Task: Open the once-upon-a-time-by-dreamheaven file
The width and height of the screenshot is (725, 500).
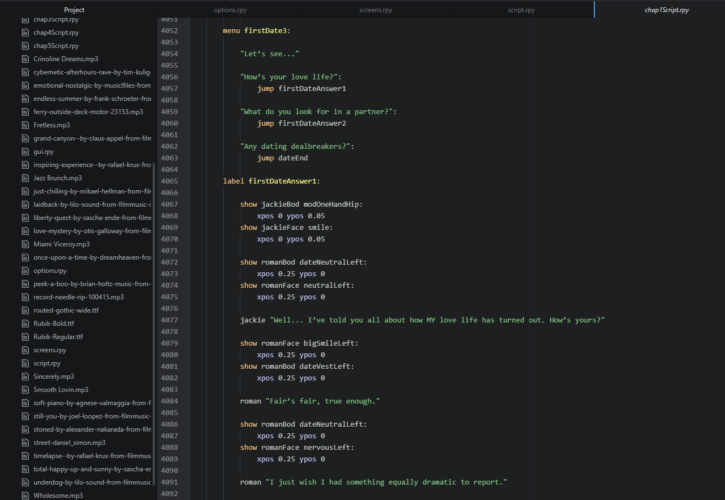Action: click(92, 257)
